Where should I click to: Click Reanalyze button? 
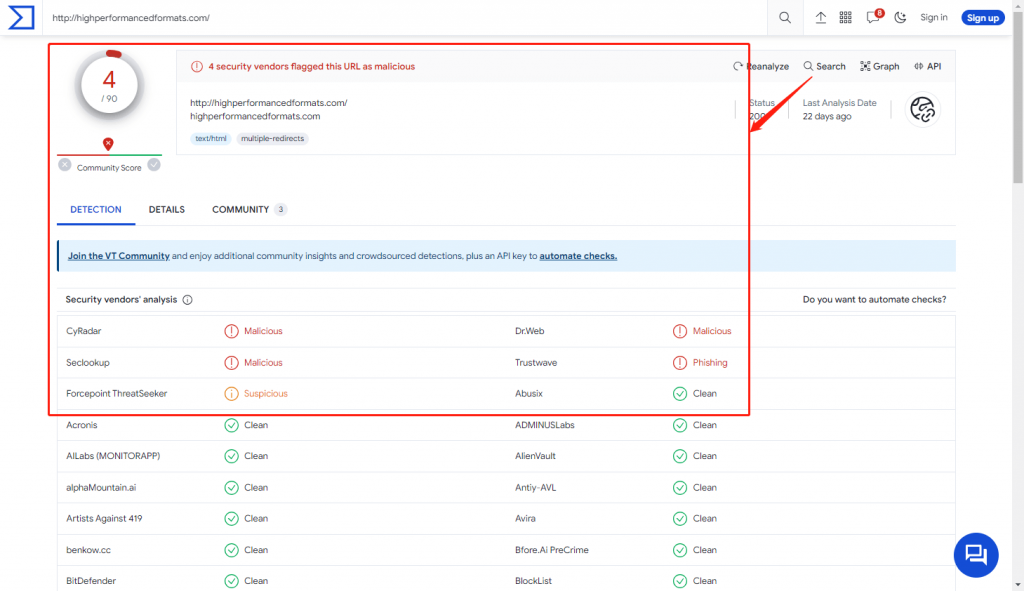(761, 67)
